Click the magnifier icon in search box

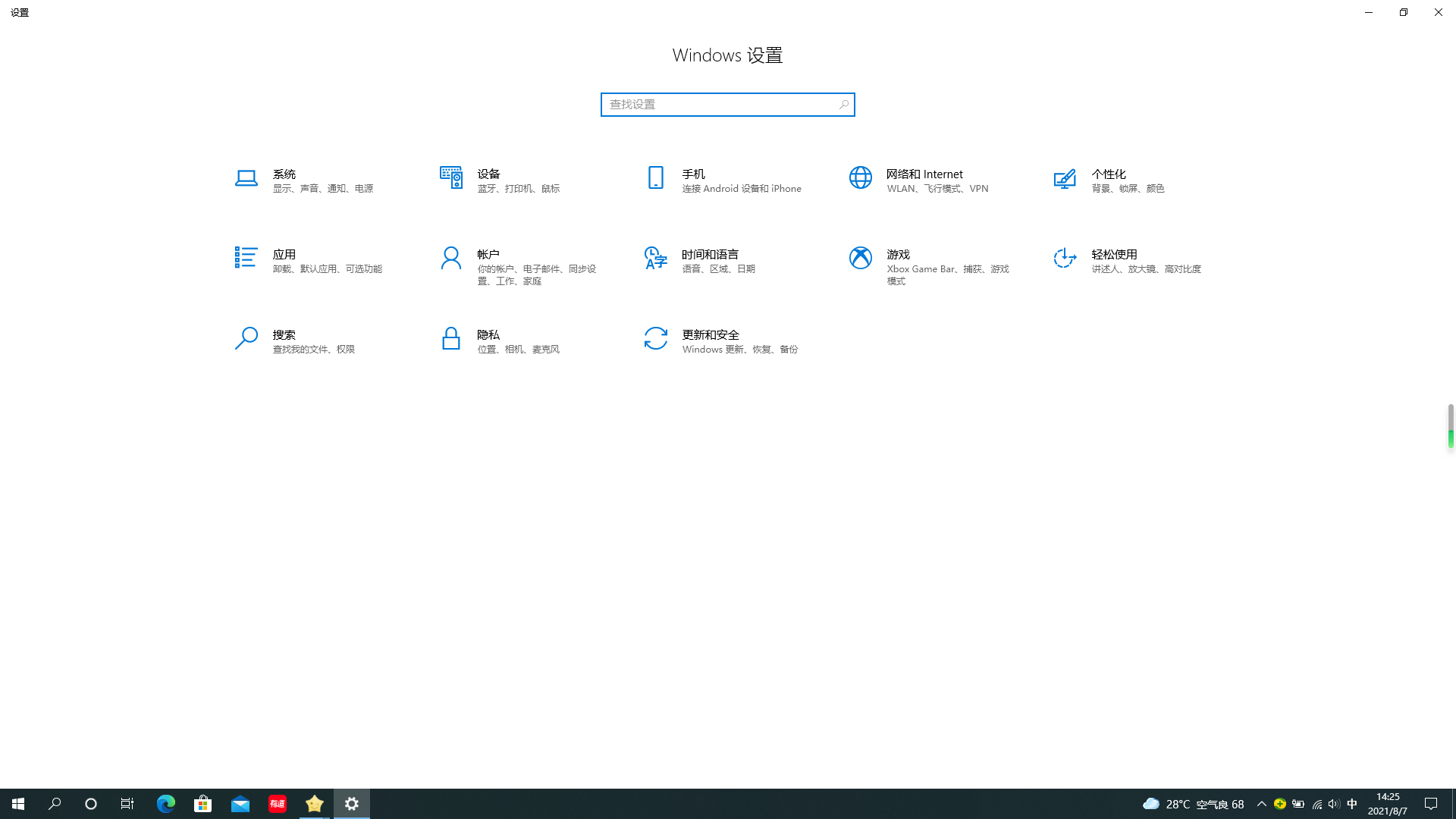pos(844,105)
